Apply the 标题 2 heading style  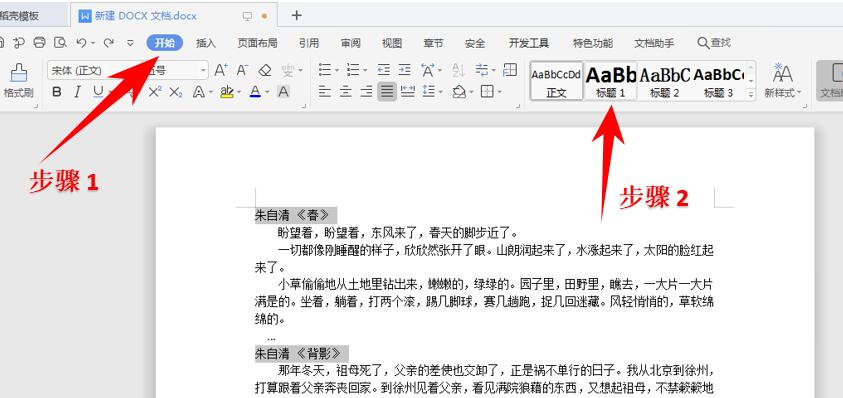[665, 81]
